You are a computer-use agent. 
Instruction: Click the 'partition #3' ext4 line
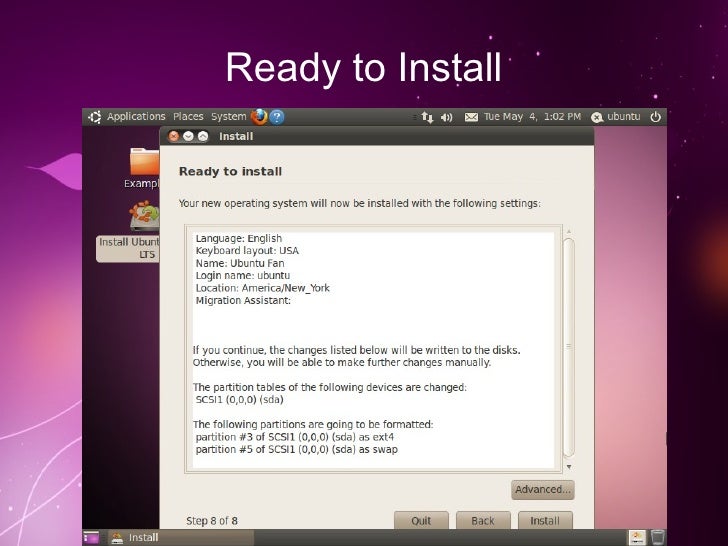pos(294,437)
